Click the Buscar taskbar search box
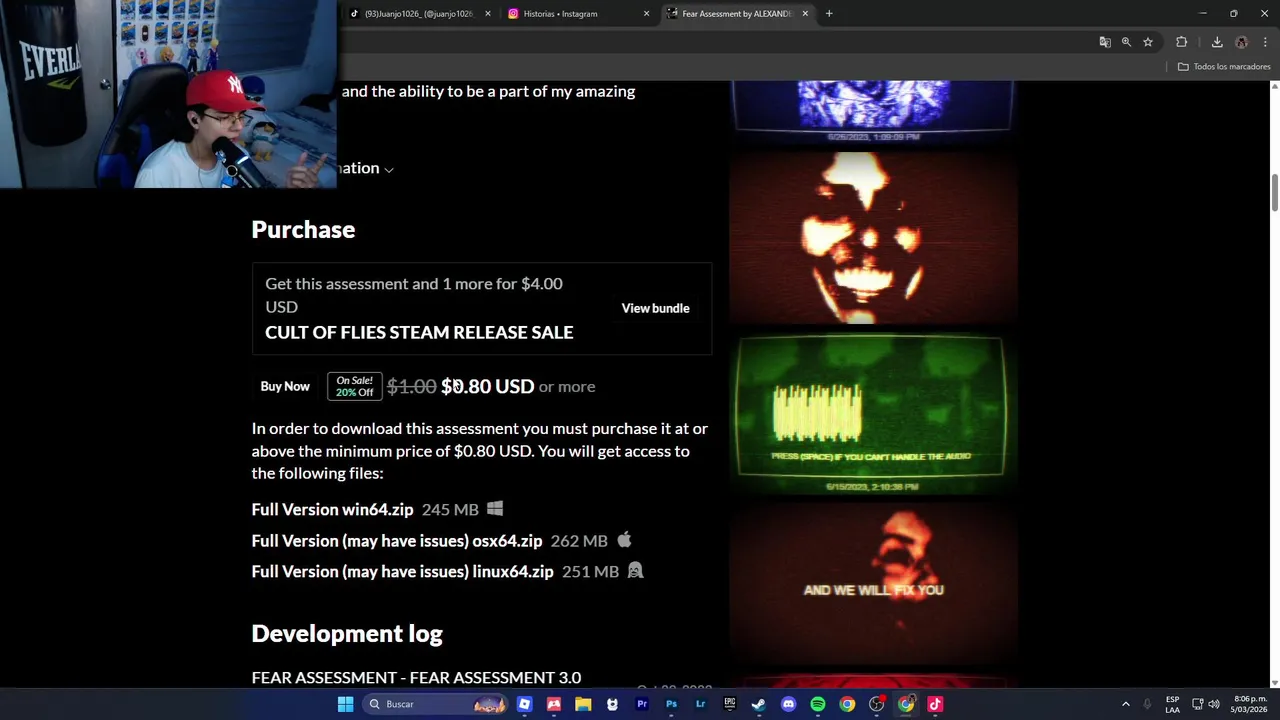The width and height of the screenshot is (1280, 720). pos(436,704)
